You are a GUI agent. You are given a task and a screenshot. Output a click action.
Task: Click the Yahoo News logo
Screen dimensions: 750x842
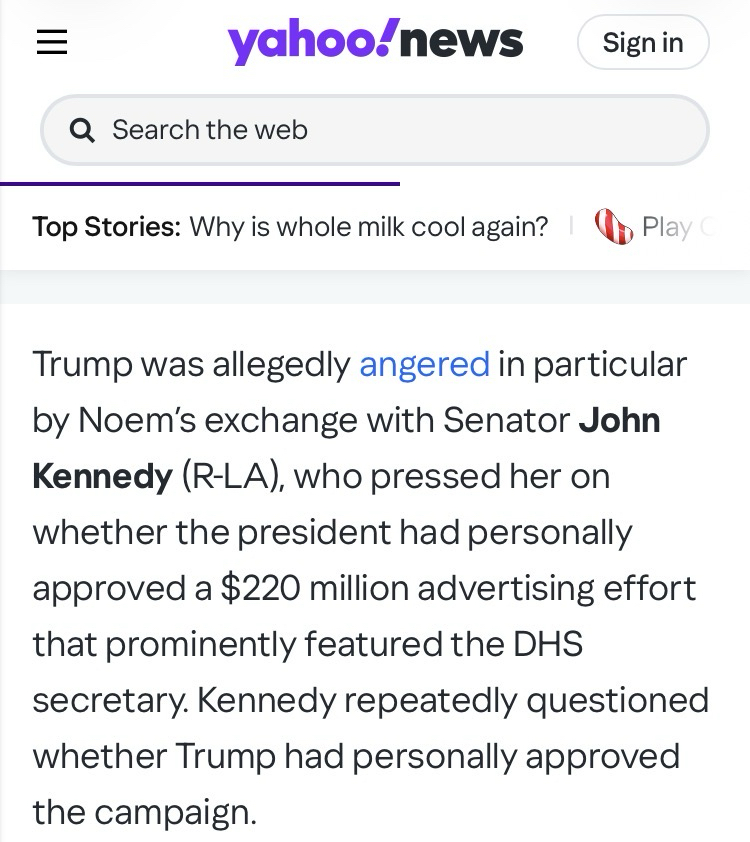375,42
